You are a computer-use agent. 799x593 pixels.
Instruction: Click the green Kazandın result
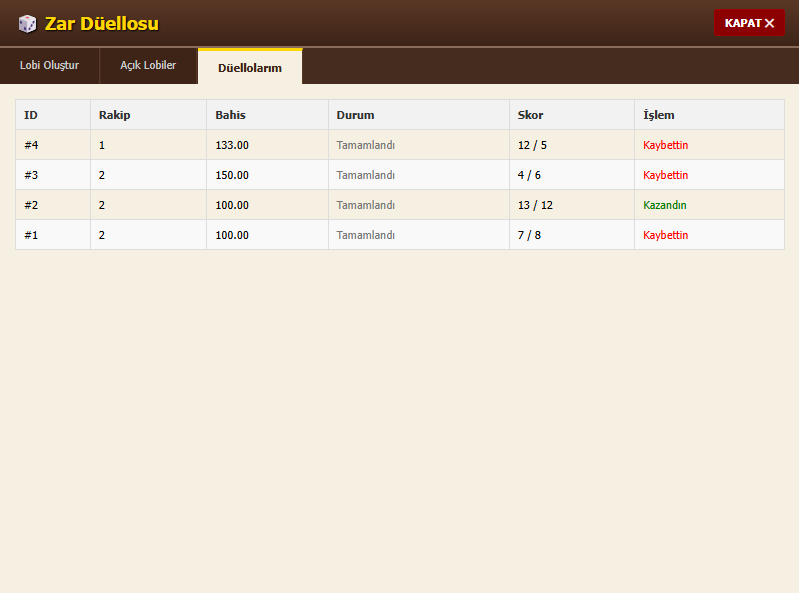[664, 205]
